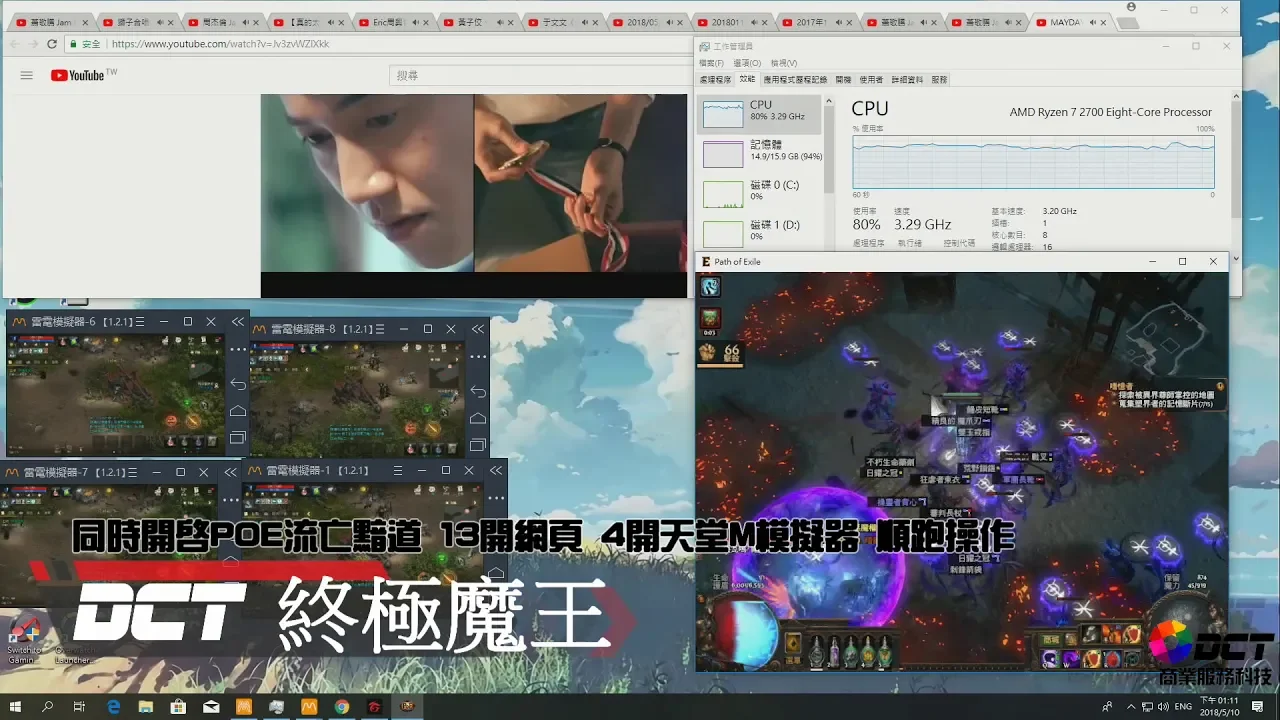Open File Explorer from the taskbar

[146, 706]
